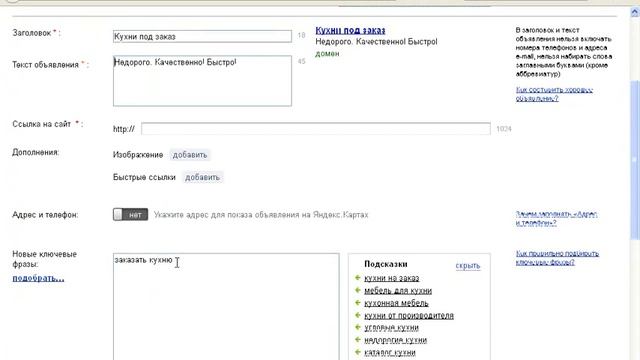The height and width of the screenshot is (360, 640).
Task: Click the Текст объявления text area
Action: click(202, 81)
